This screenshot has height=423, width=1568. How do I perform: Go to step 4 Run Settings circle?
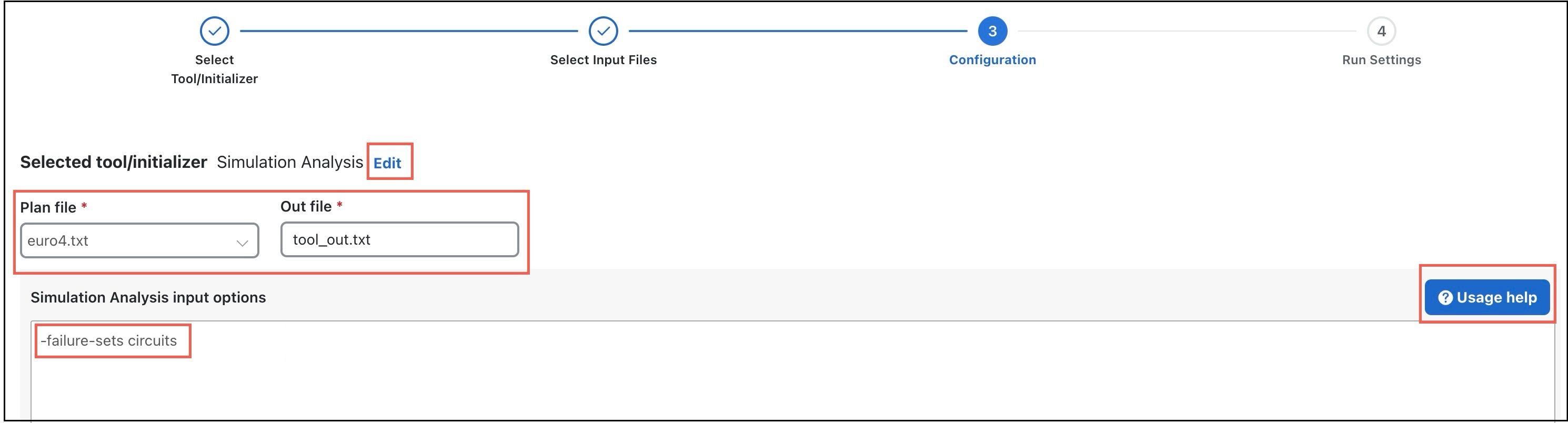click(x=1381, y=31)
